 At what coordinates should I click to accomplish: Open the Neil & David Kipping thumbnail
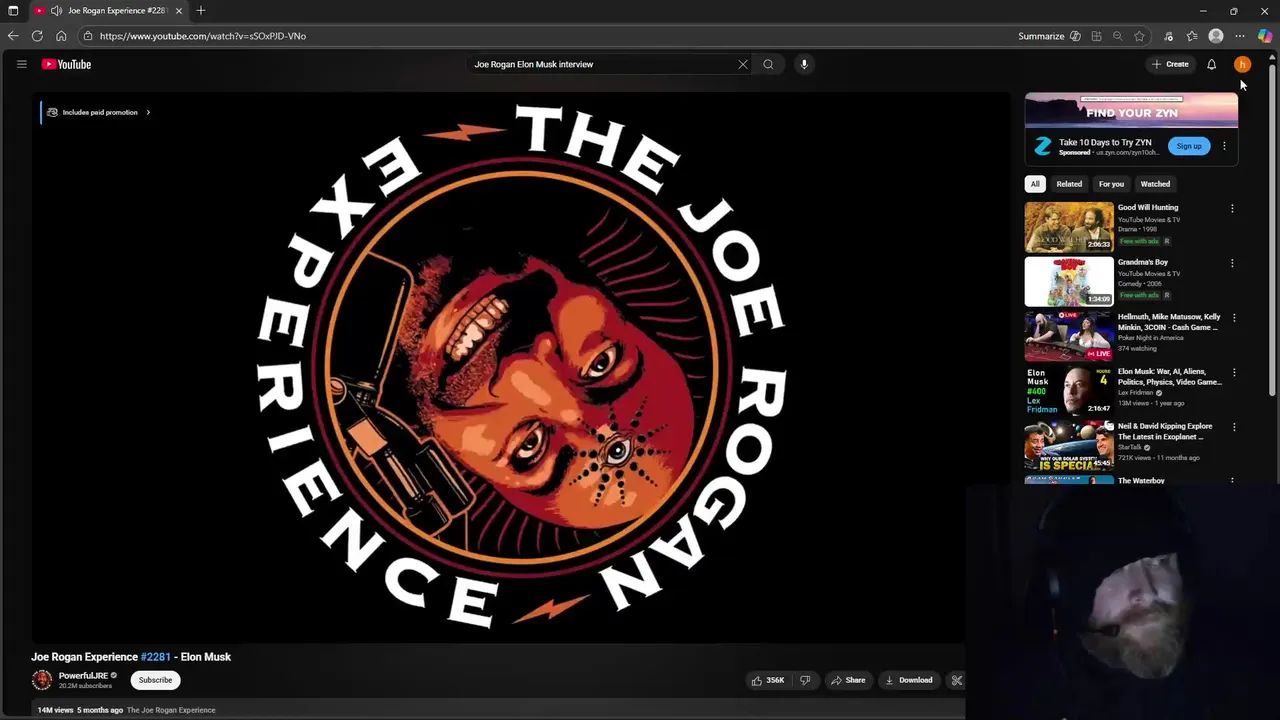click(x=1069, y=445)
